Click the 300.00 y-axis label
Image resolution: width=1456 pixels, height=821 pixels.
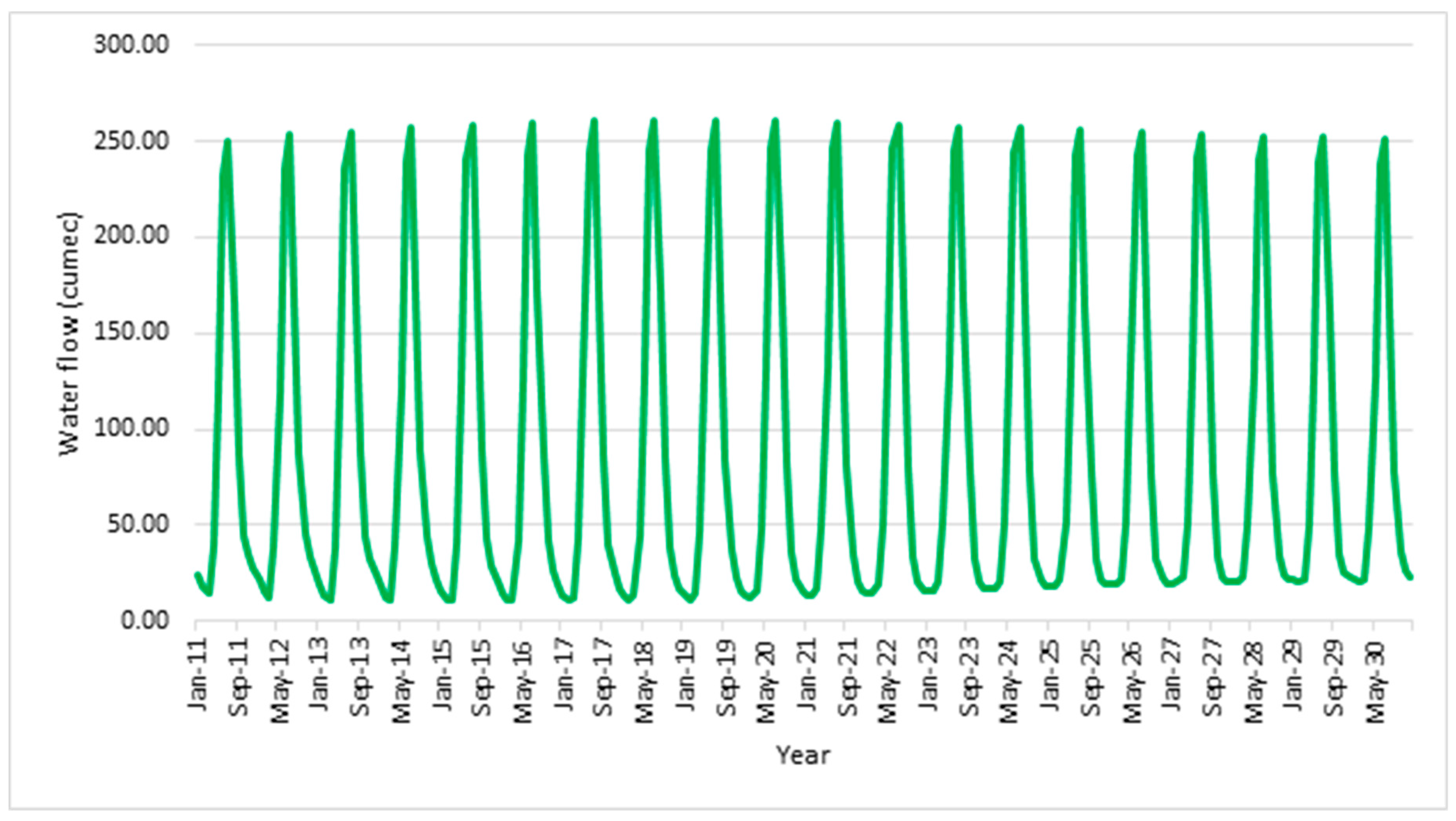(x=132, y=45)
